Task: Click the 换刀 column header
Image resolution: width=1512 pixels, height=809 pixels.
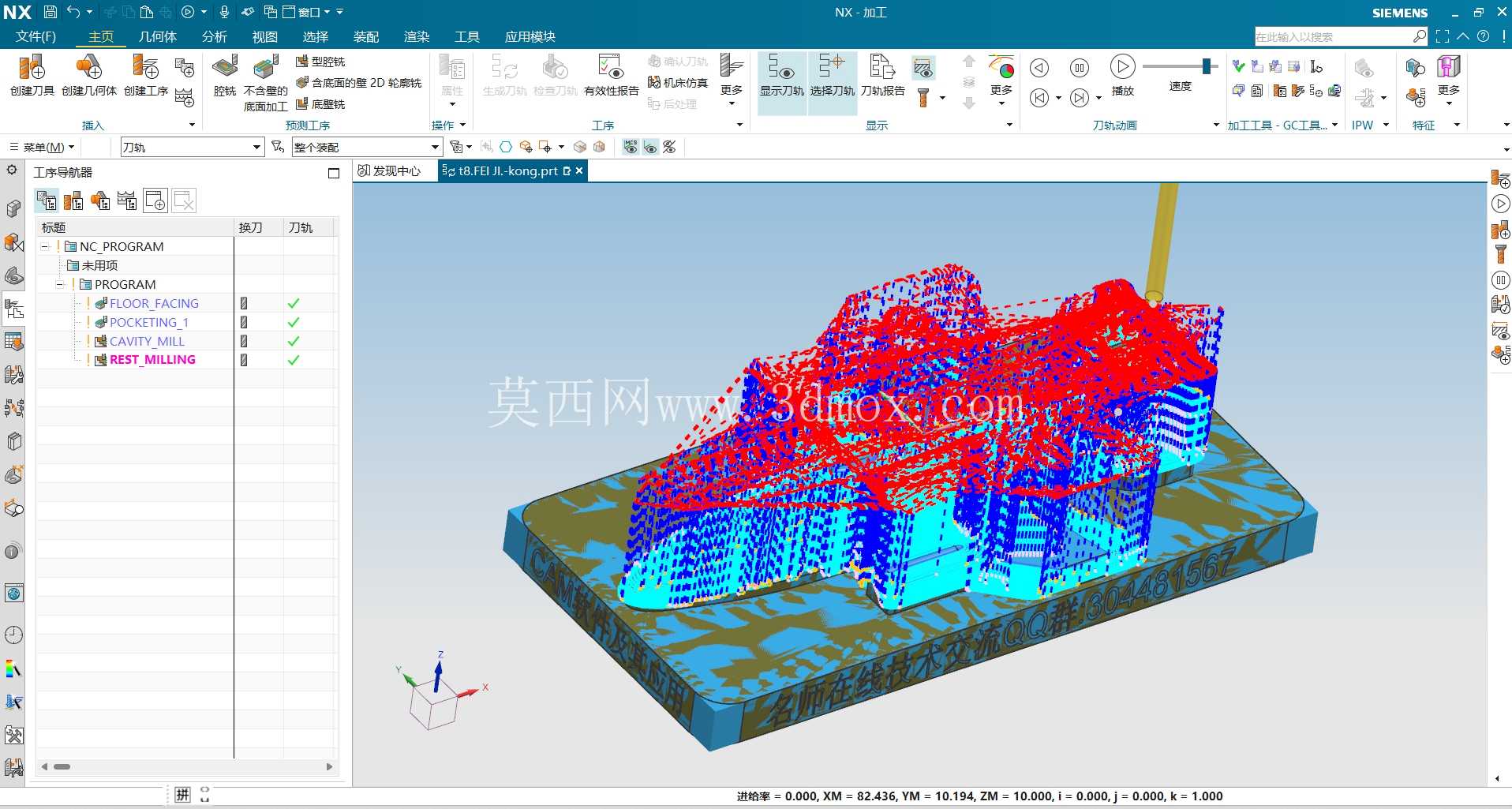Action: pos(259,227)
